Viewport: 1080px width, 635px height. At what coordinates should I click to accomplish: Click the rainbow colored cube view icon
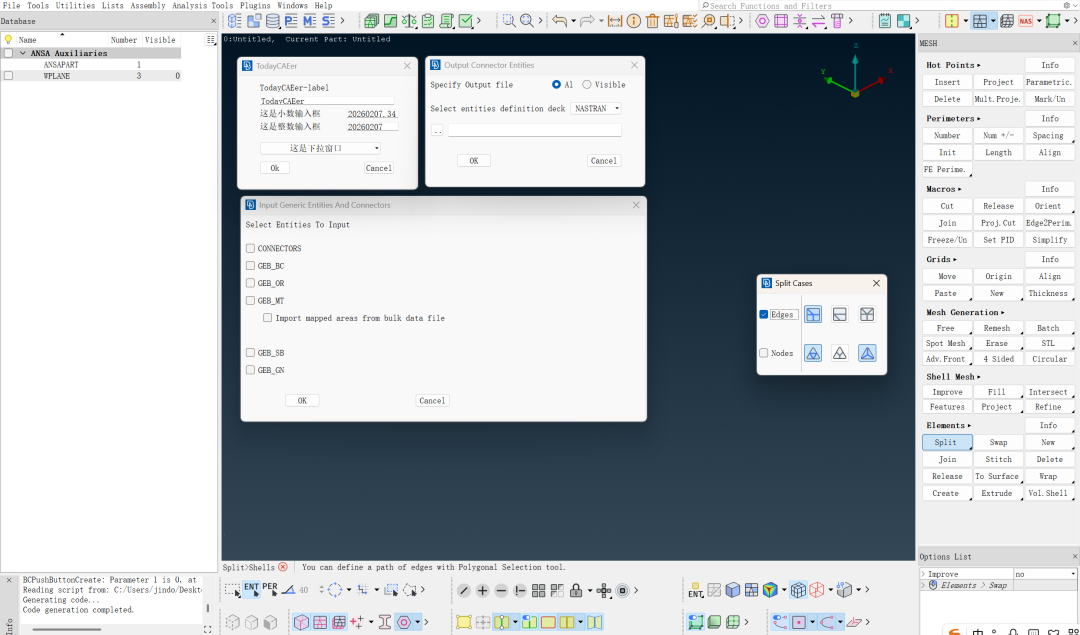(x=770, y=590)
